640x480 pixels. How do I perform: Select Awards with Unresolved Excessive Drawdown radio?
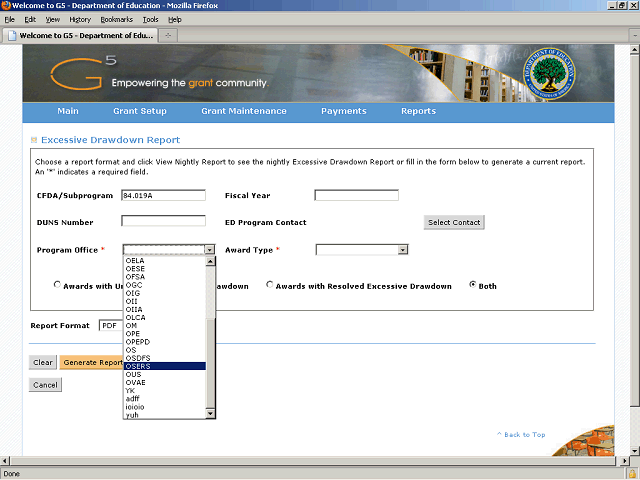point(57,284)
